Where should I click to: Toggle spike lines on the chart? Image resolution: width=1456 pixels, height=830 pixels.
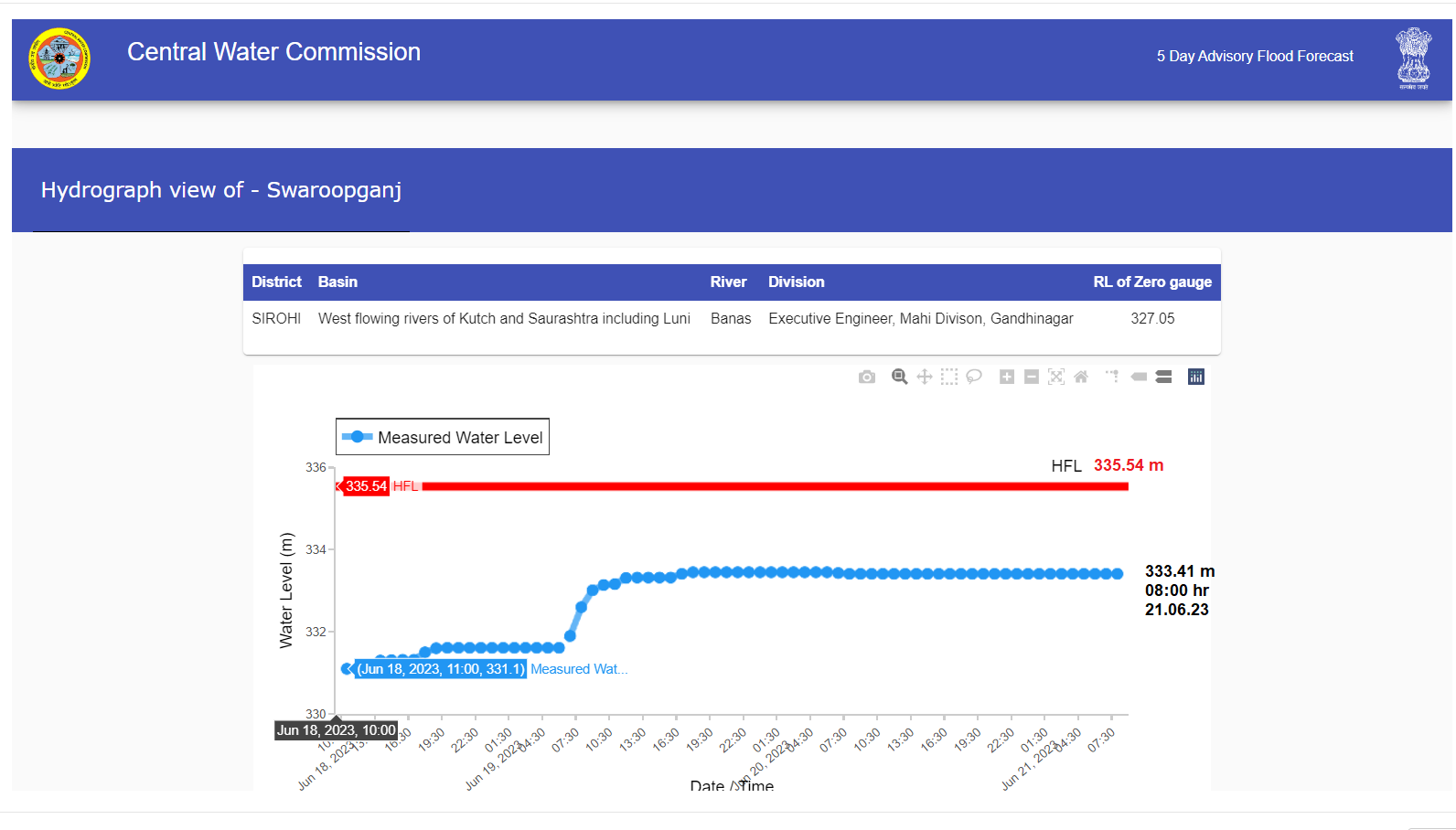[1112, 377]
